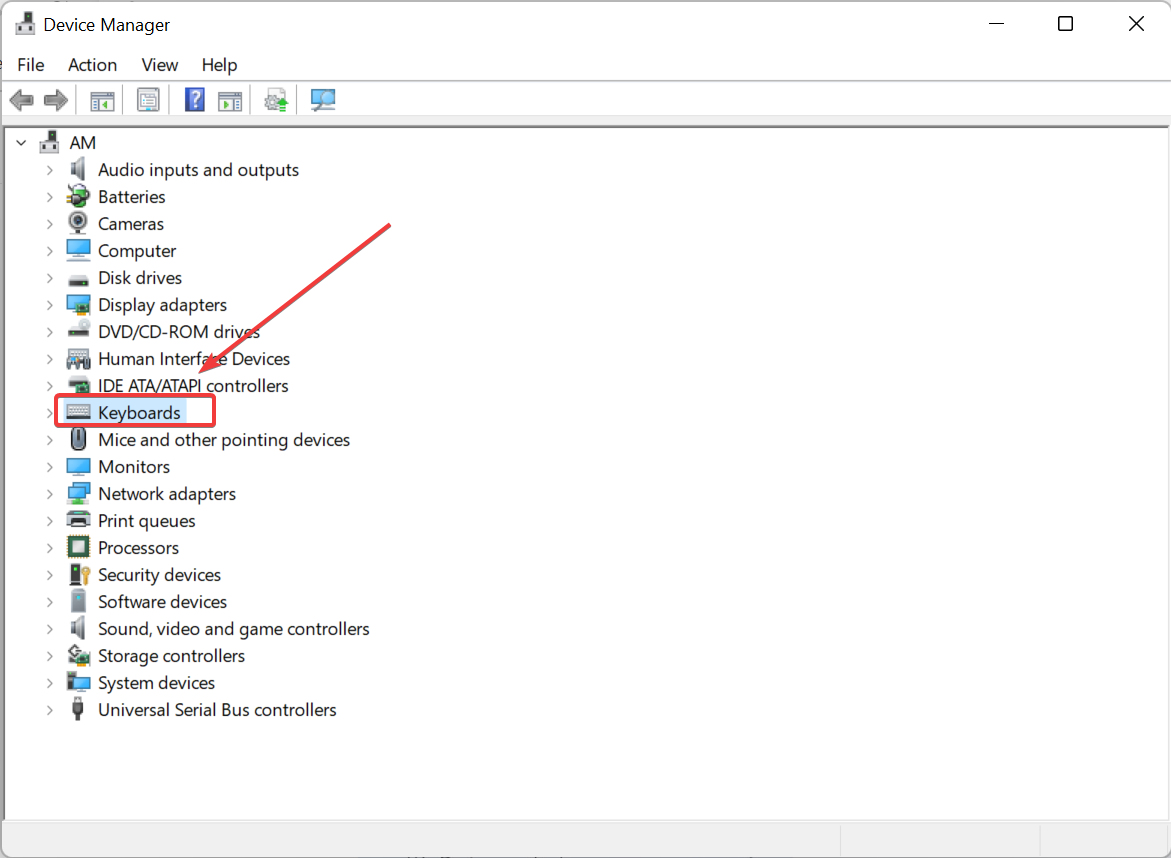
Task: Expand the Audio inputs and outputs category
Action: click(49, 170)
